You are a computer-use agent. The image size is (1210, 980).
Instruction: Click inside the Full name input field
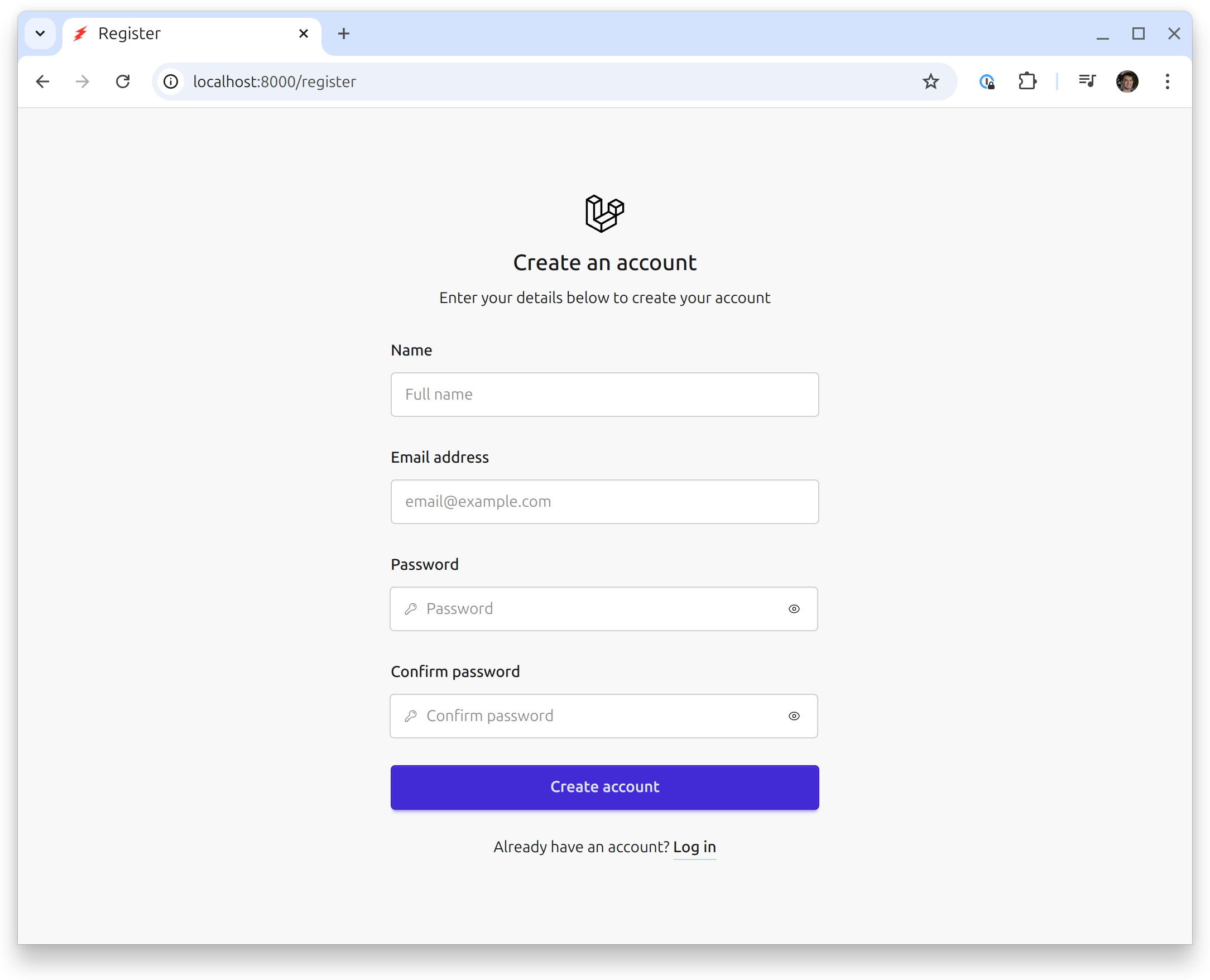tap(604, 394)
